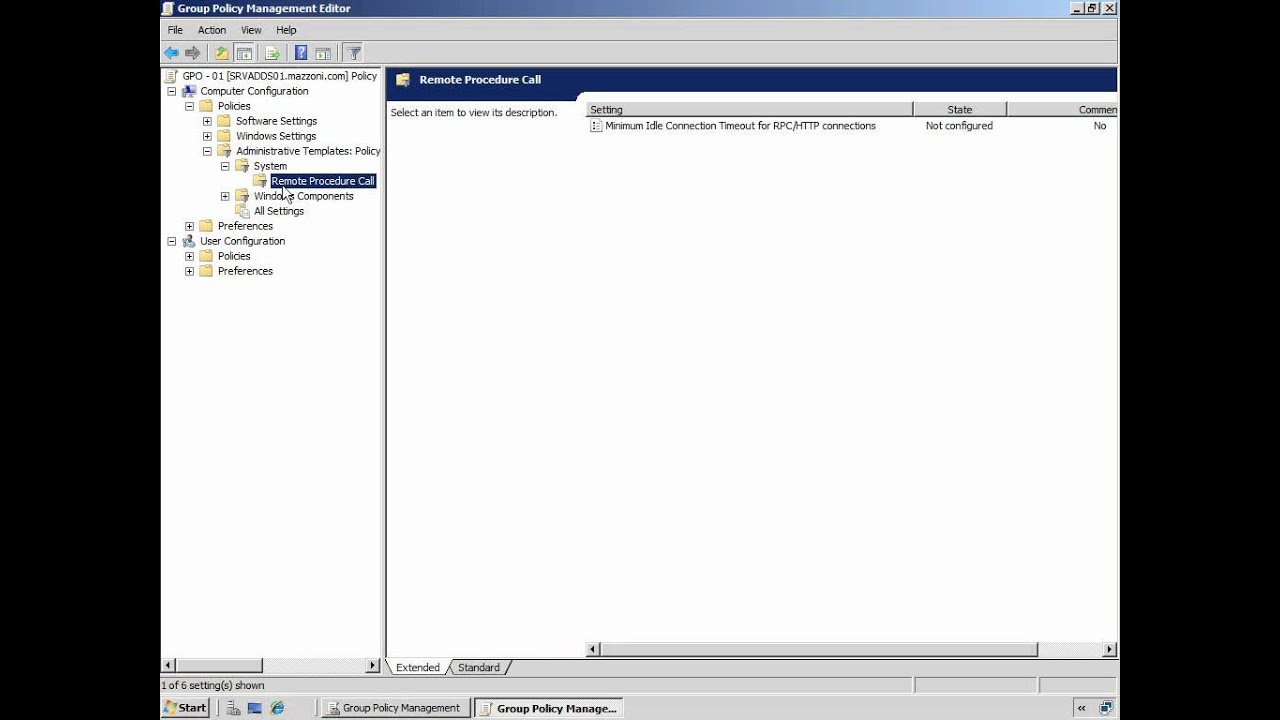
Task: Select the All Settings tree item
Action: [279, 211]
